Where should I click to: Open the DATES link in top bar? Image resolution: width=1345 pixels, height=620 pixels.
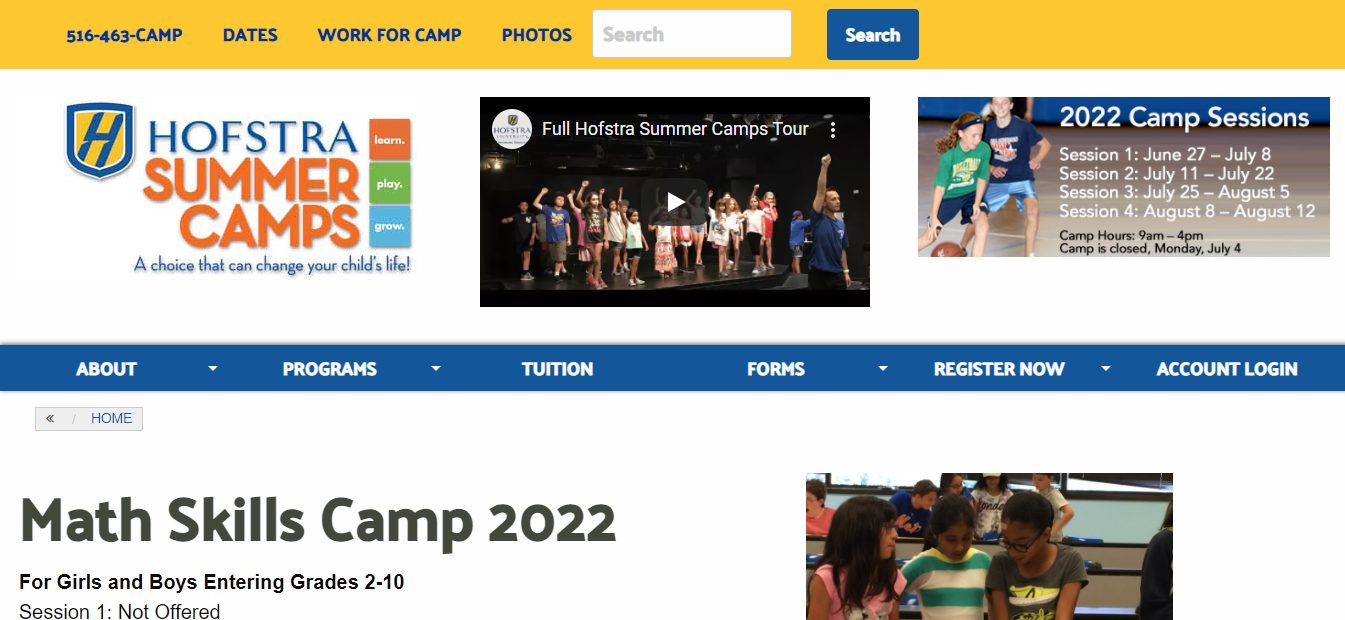pyautogui.click(x=250, y=35)
